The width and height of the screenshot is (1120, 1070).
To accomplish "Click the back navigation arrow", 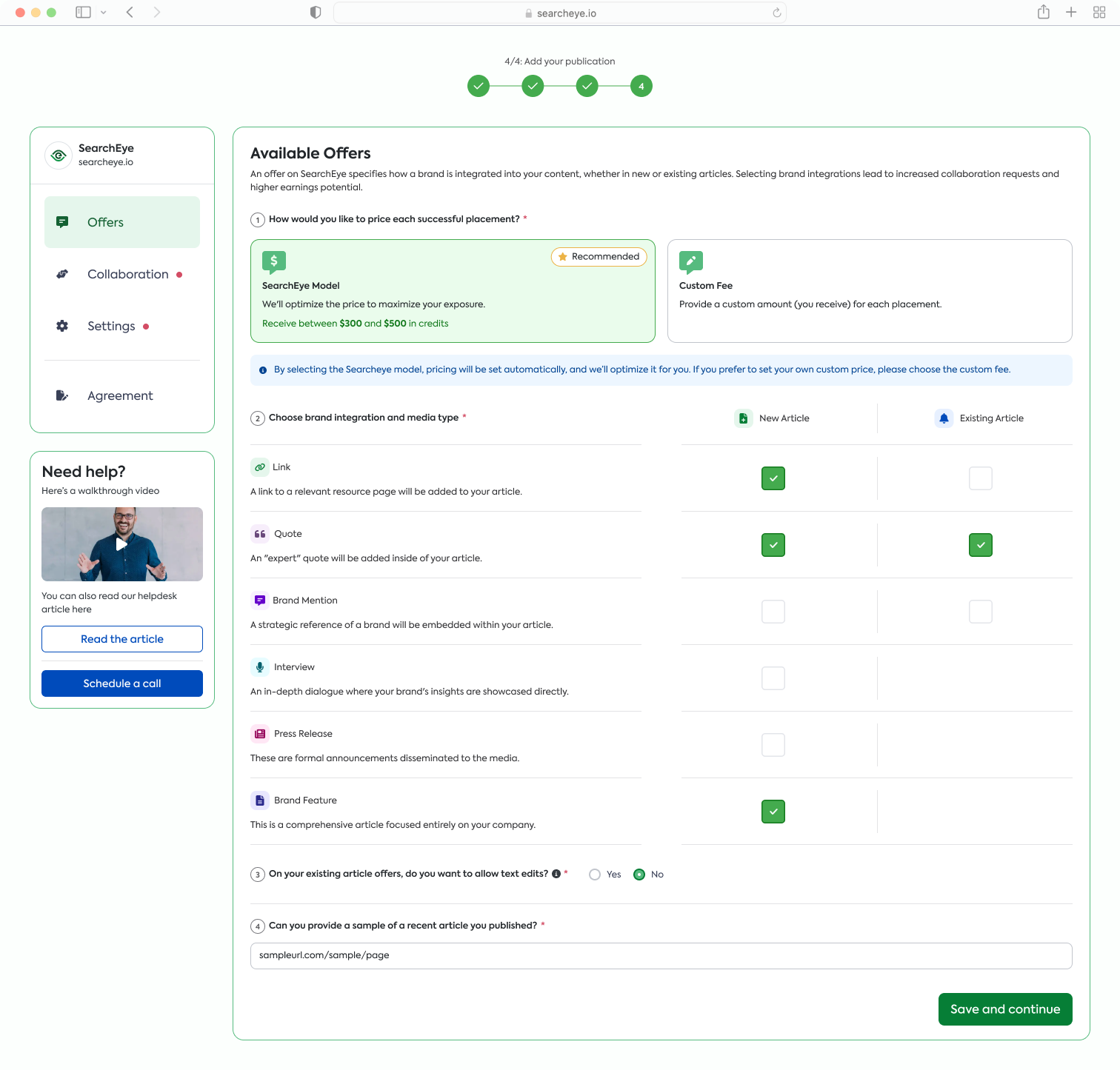I will [x=130, y=12].
